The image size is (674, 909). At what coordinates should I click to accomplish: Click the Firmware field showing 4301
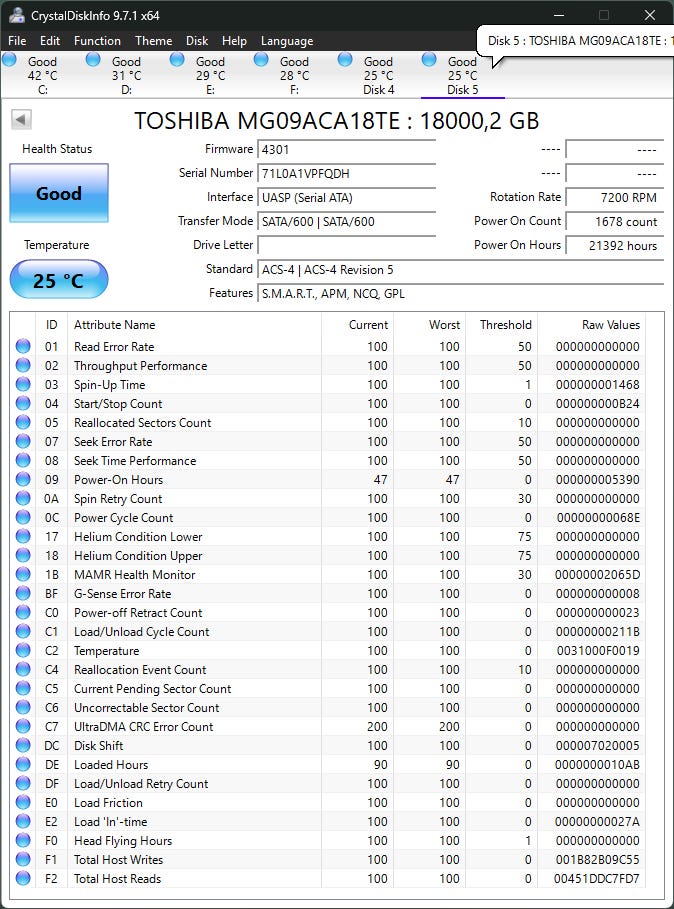tap(347, 150)
